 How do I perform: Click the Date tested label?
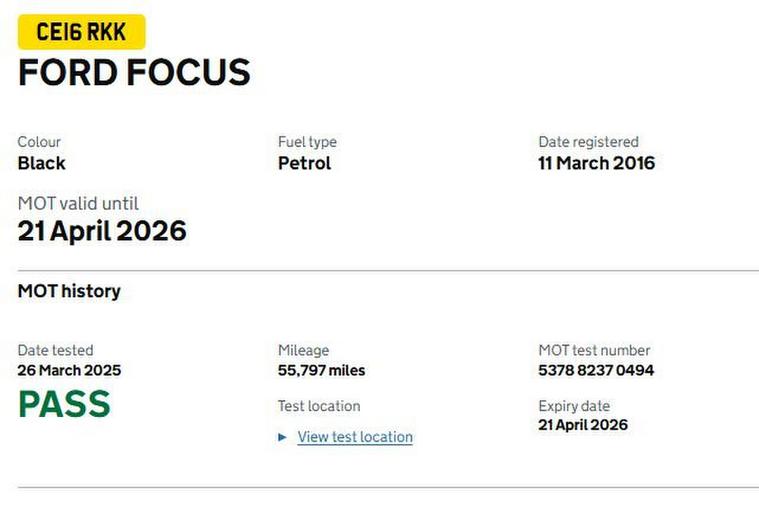coord(56,350)
